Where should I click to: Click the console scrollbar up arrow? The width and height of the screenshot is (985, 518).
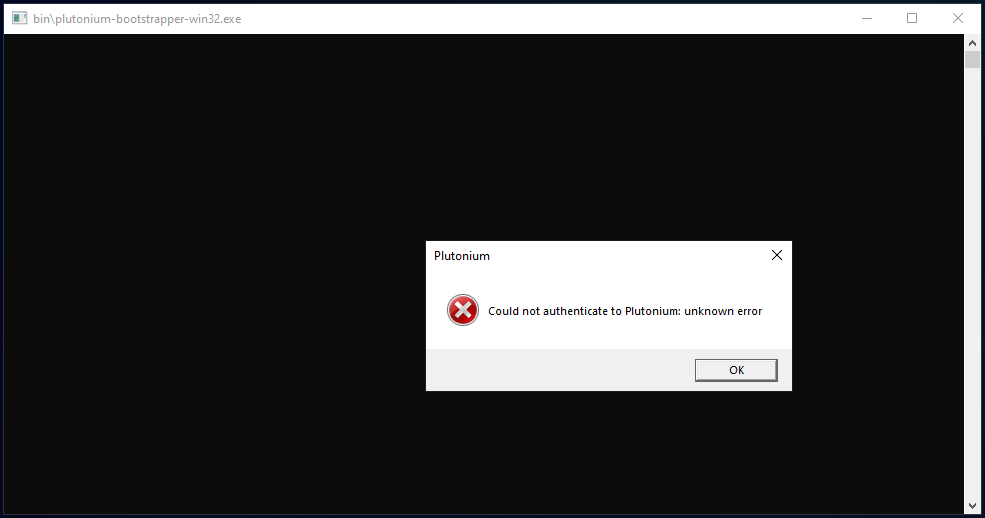(x=972, y=43)
